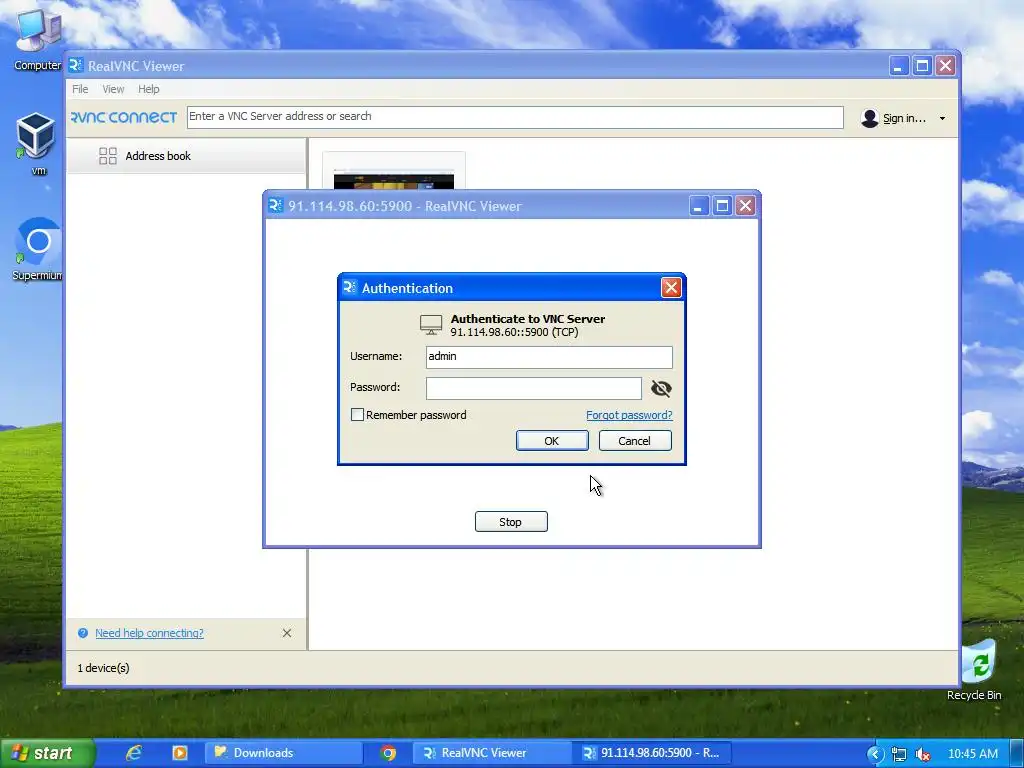
Task: Select Address book in sidebar
Action: click(186, 156)
